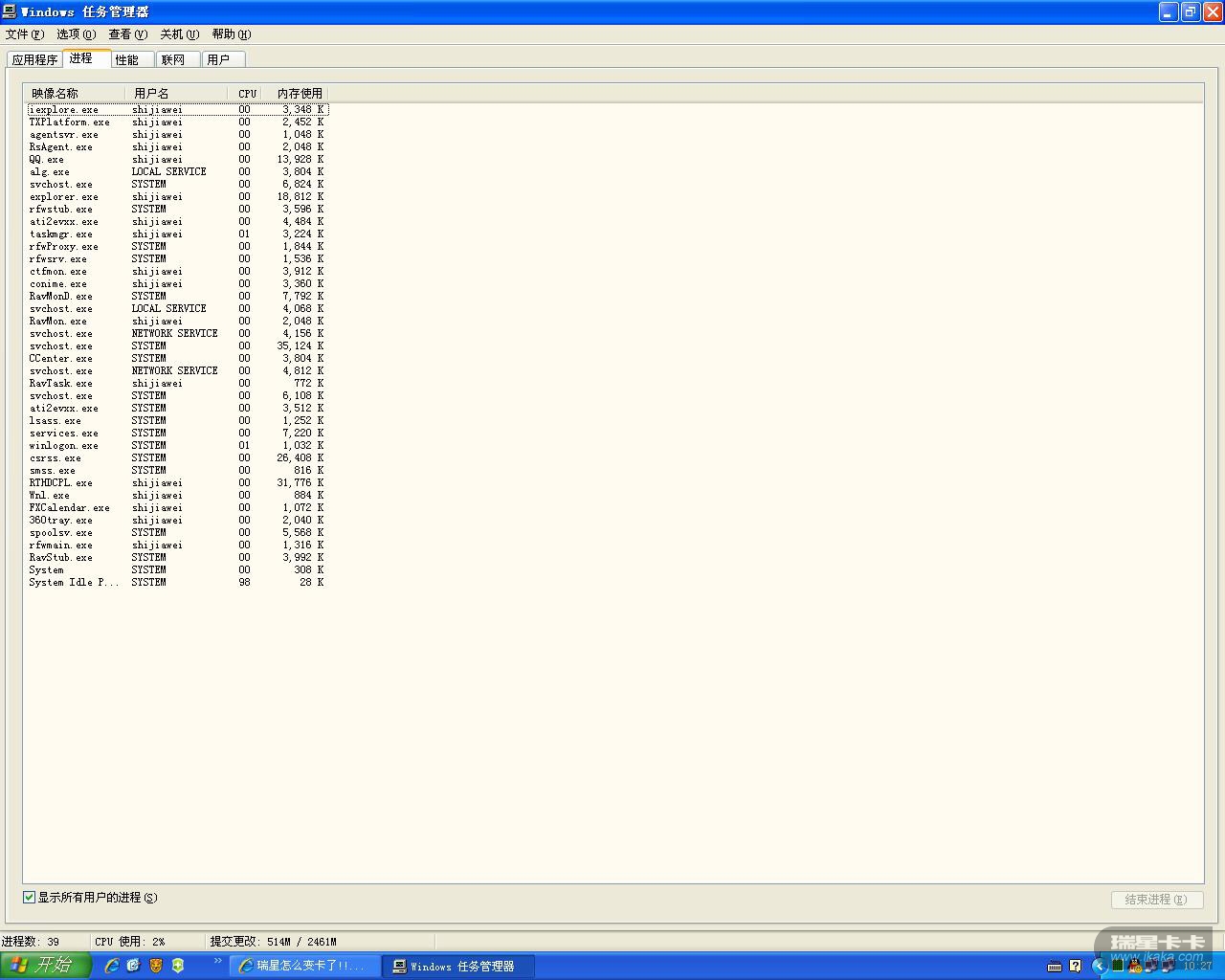Click the 10:27 system tray clock
Screen dimensions: 1225x980
click(x=1197, y=966)
